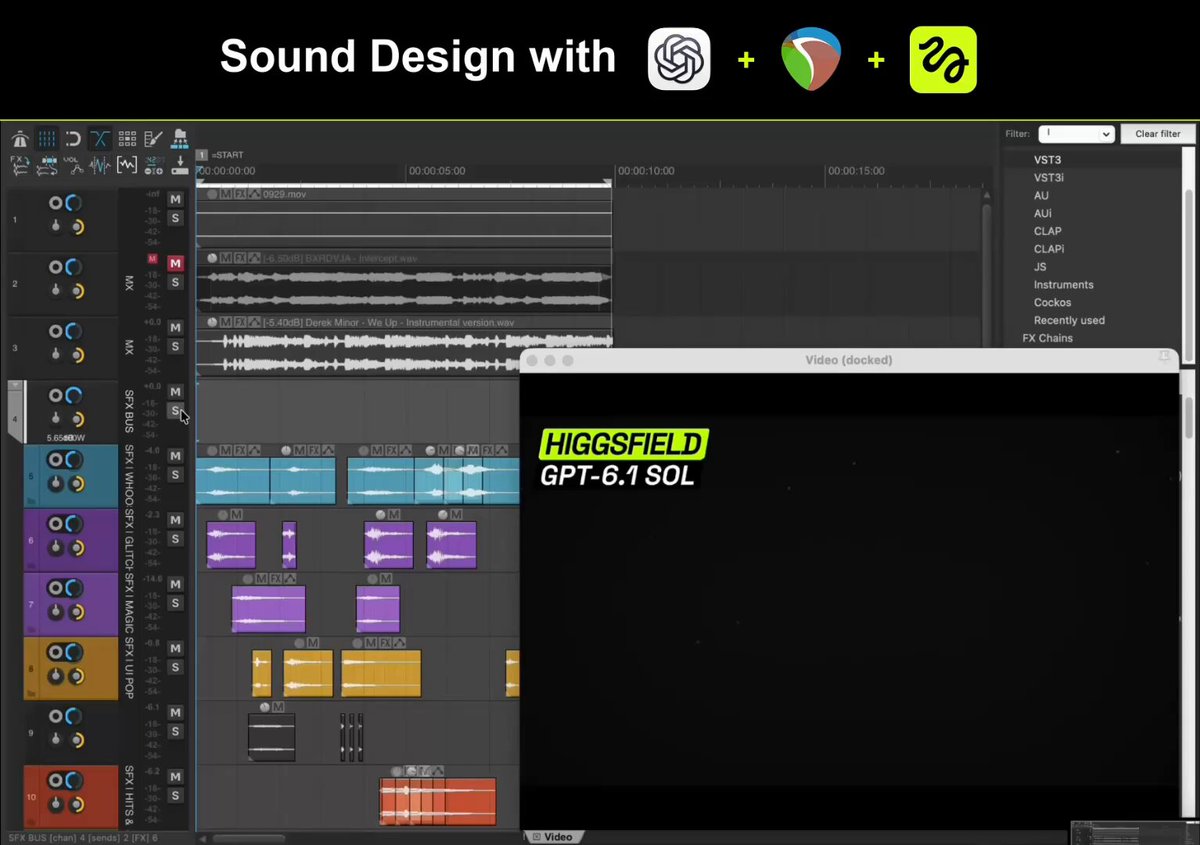
Task: Expand the FX Chains tree item
Action: click(x=1047, y=338)
